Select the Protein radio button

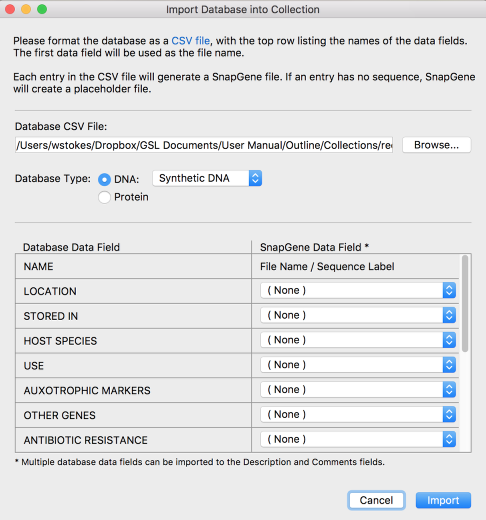coord(104,197)
